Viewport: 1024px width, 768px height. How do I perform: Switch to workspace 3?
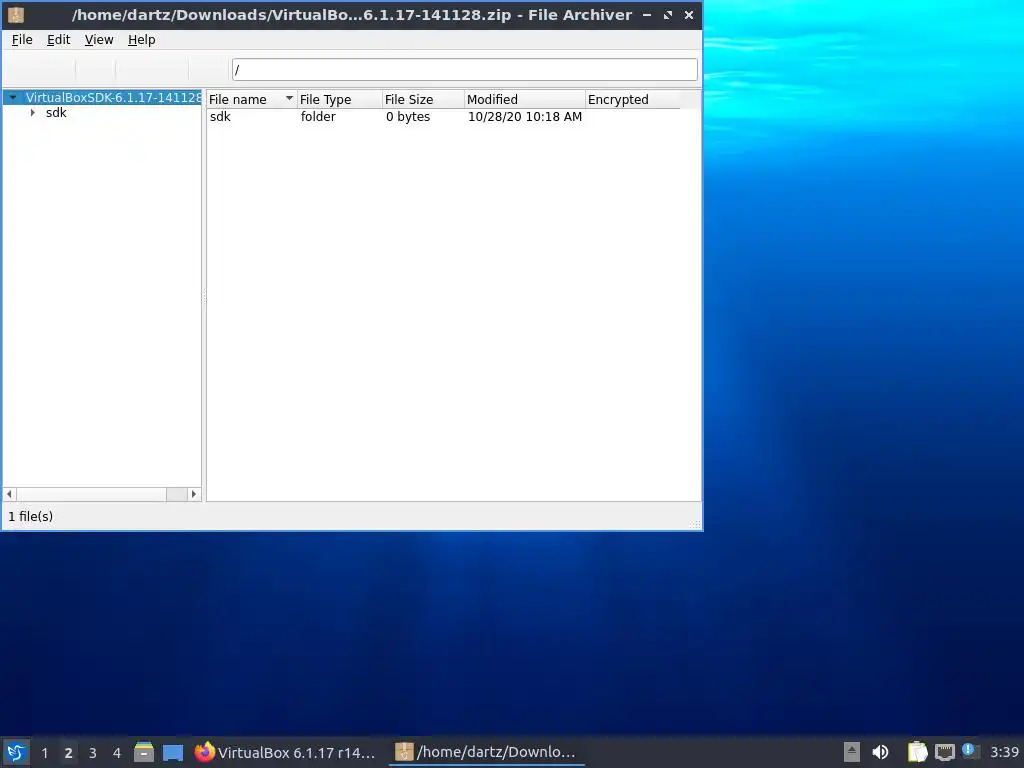point(93,753)
